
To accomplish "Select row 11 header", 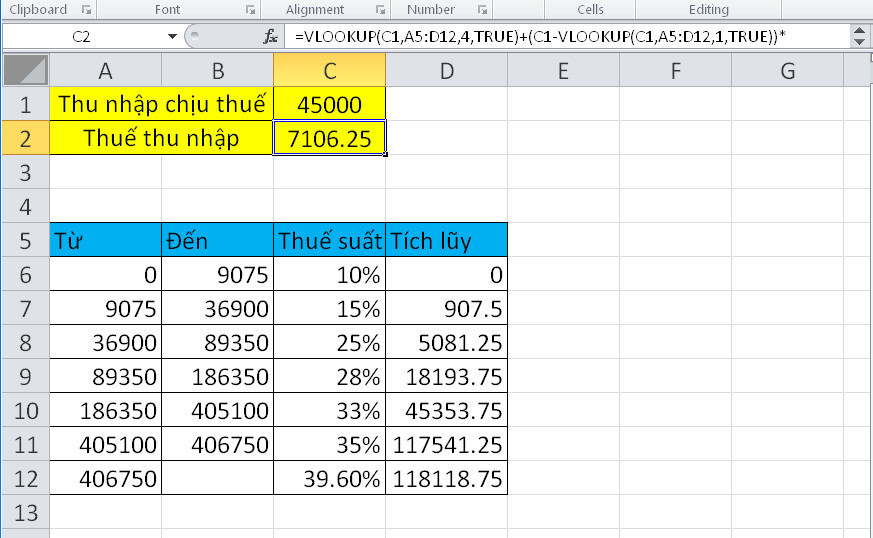I will point(26,444).
